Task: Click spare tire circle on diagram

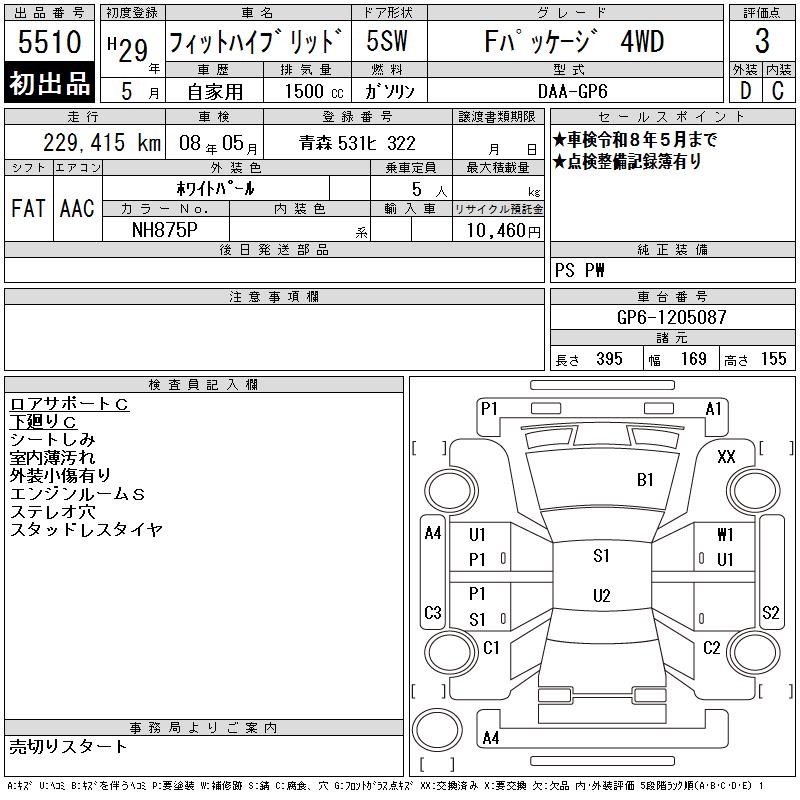Action: pyautogui.click(x=437, y=729)
